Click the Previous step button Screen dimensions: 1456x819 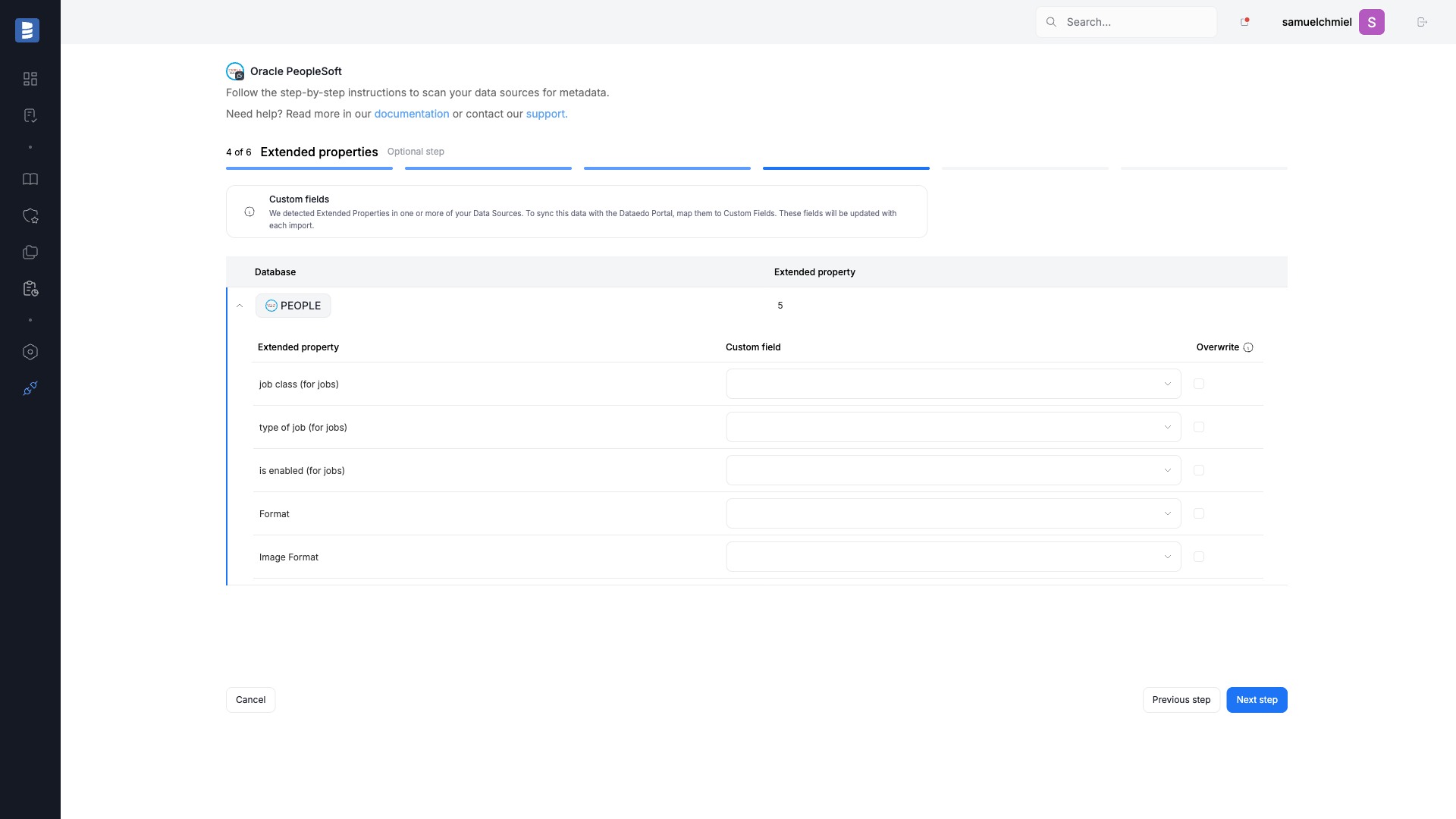coord(1181,700)
